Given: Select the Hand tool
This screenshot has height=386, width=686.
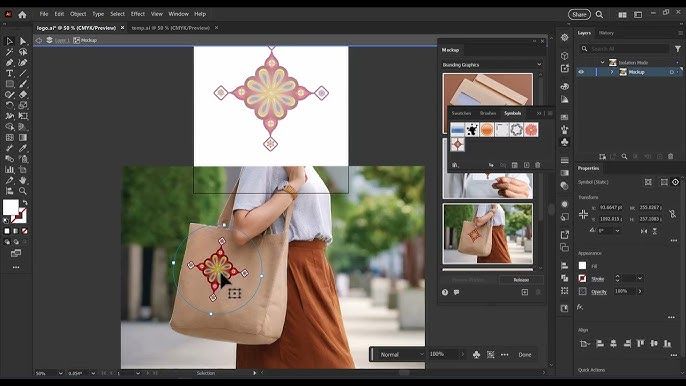Looking at the screenshot, I should coord(23,180).
